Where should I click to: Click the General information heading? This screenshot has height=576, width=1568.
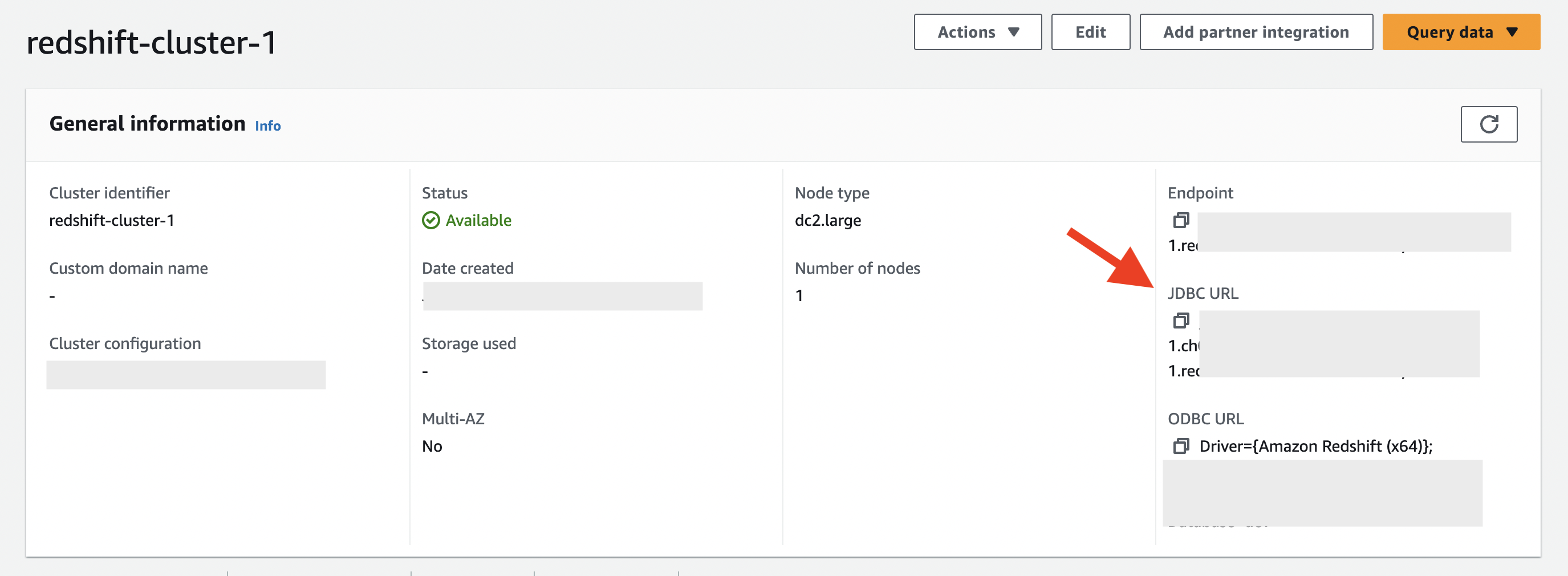pyautogui.click(x=147, y=124)
